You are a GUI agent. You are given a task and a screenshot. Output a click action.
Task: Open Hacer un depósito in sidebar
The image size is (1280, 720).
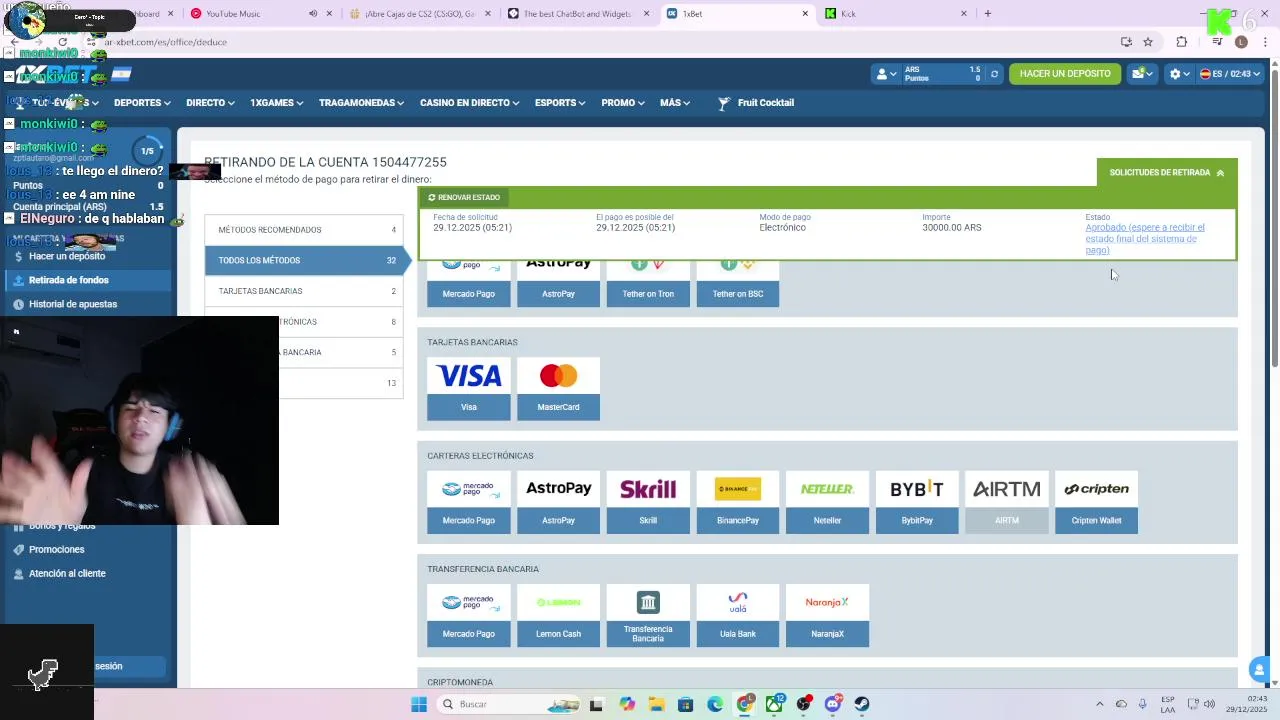[x=66, y=257]
